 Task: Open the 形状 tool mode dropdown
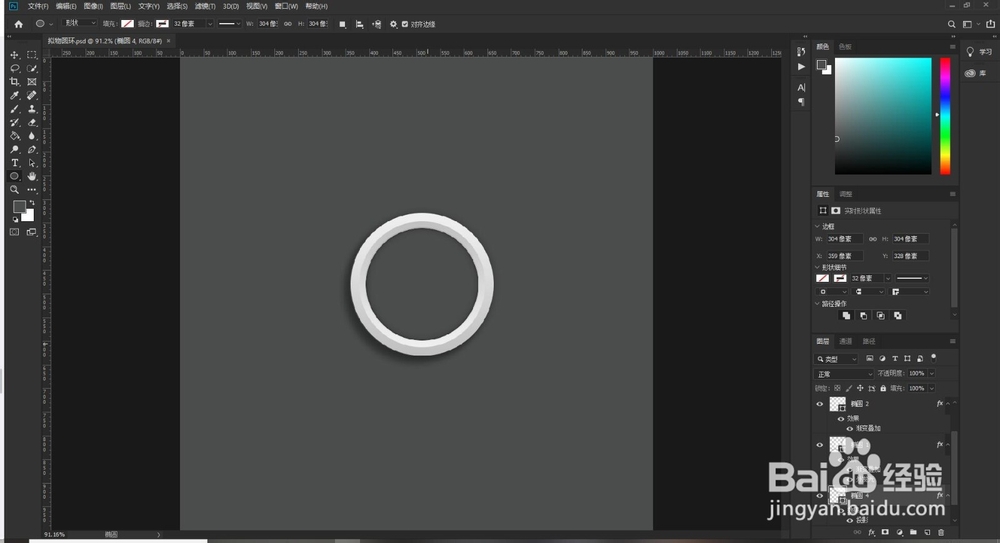pyautogui.click(x=80, y=24)
